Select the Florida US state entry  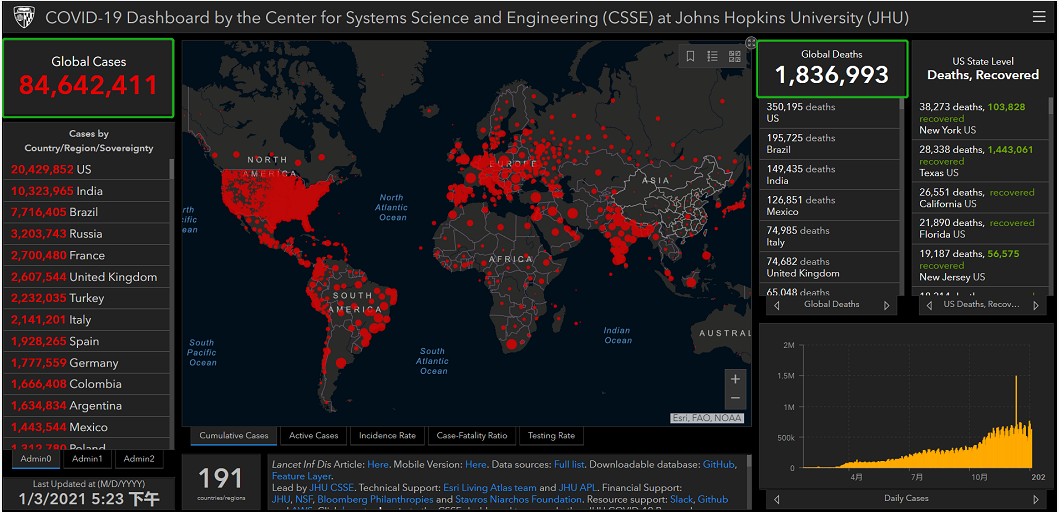tap(980, 228)
